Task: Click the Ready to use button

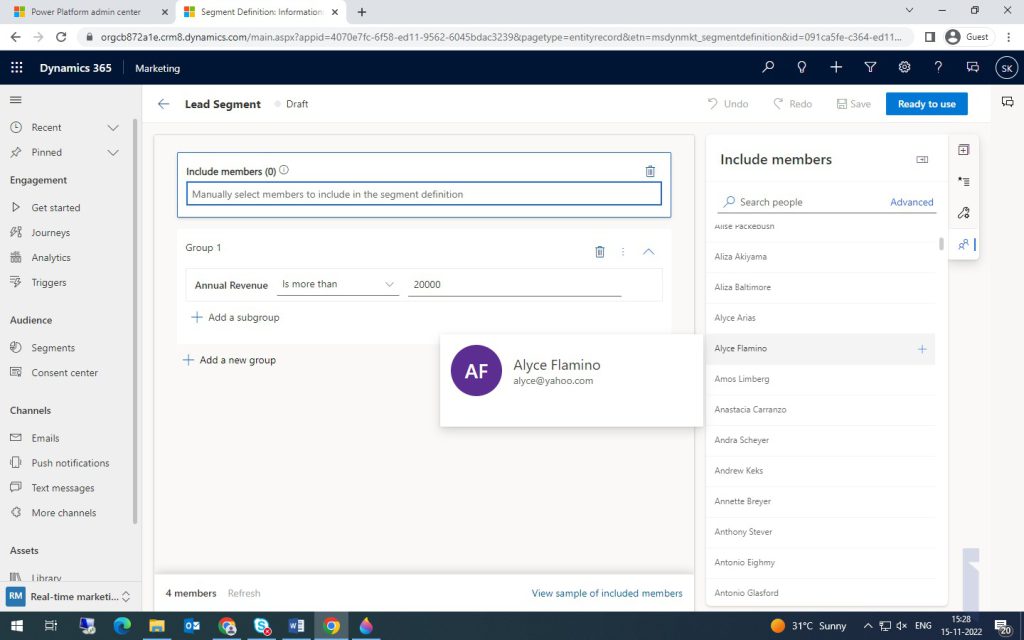Action: [x=926, y=103]
